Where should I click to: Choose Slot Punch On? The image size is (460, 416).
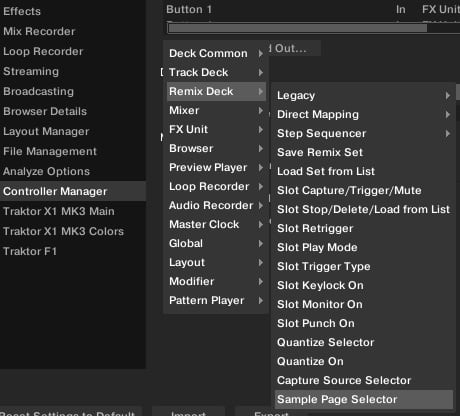pyautogui.click(x=364, y=323)
